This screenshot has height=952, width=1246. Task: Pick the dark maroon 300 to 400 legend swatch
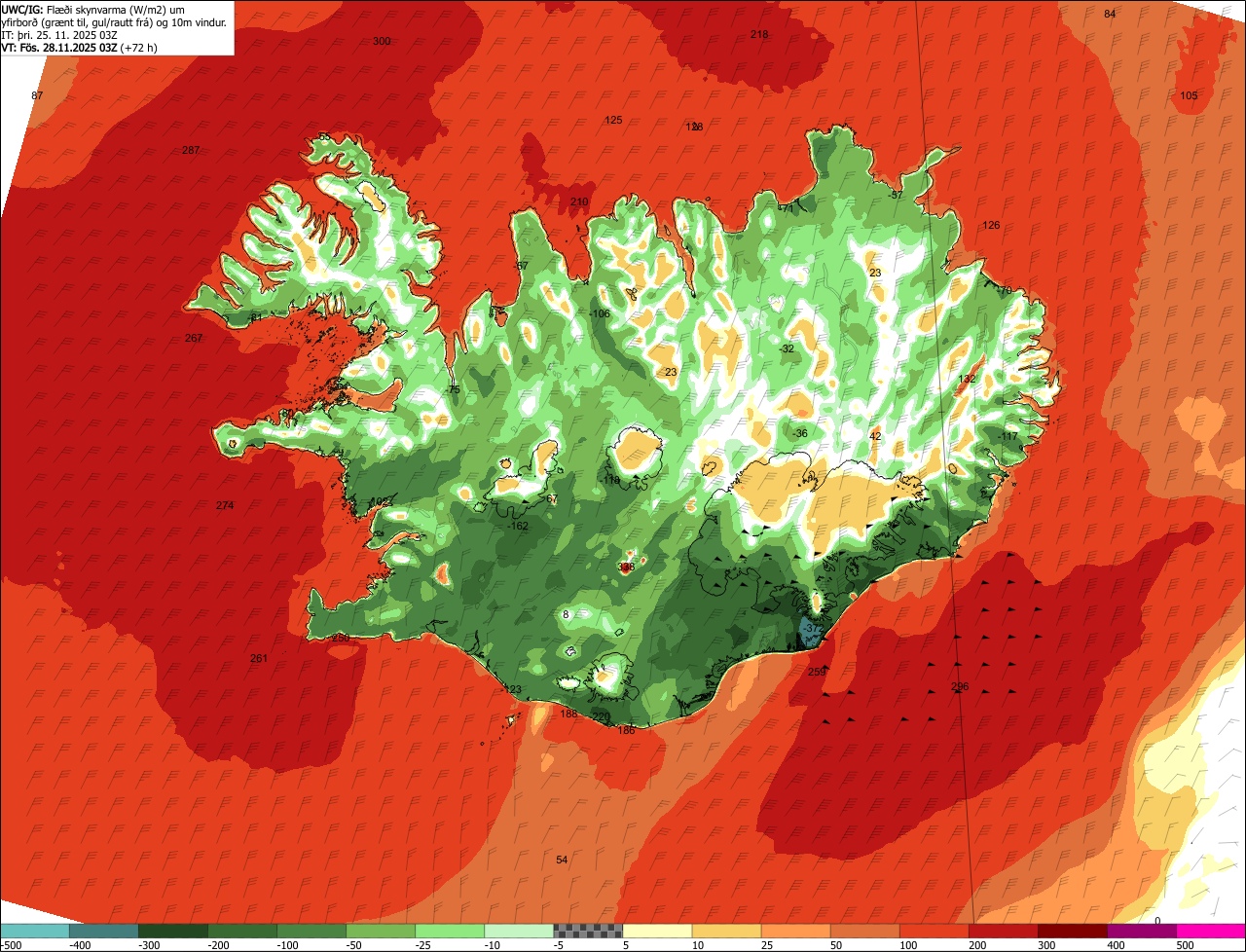(x=1071, y=931)
